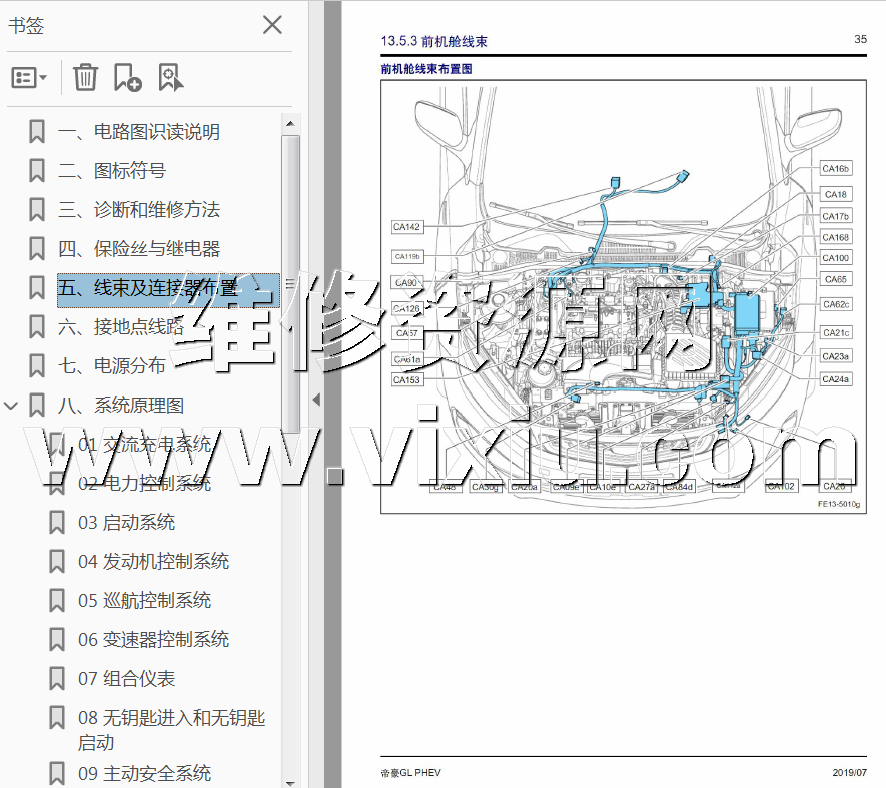Open bookmark 一、电路图识读说明
Viewport: 886px width, 788px height.
coord(138,132)
